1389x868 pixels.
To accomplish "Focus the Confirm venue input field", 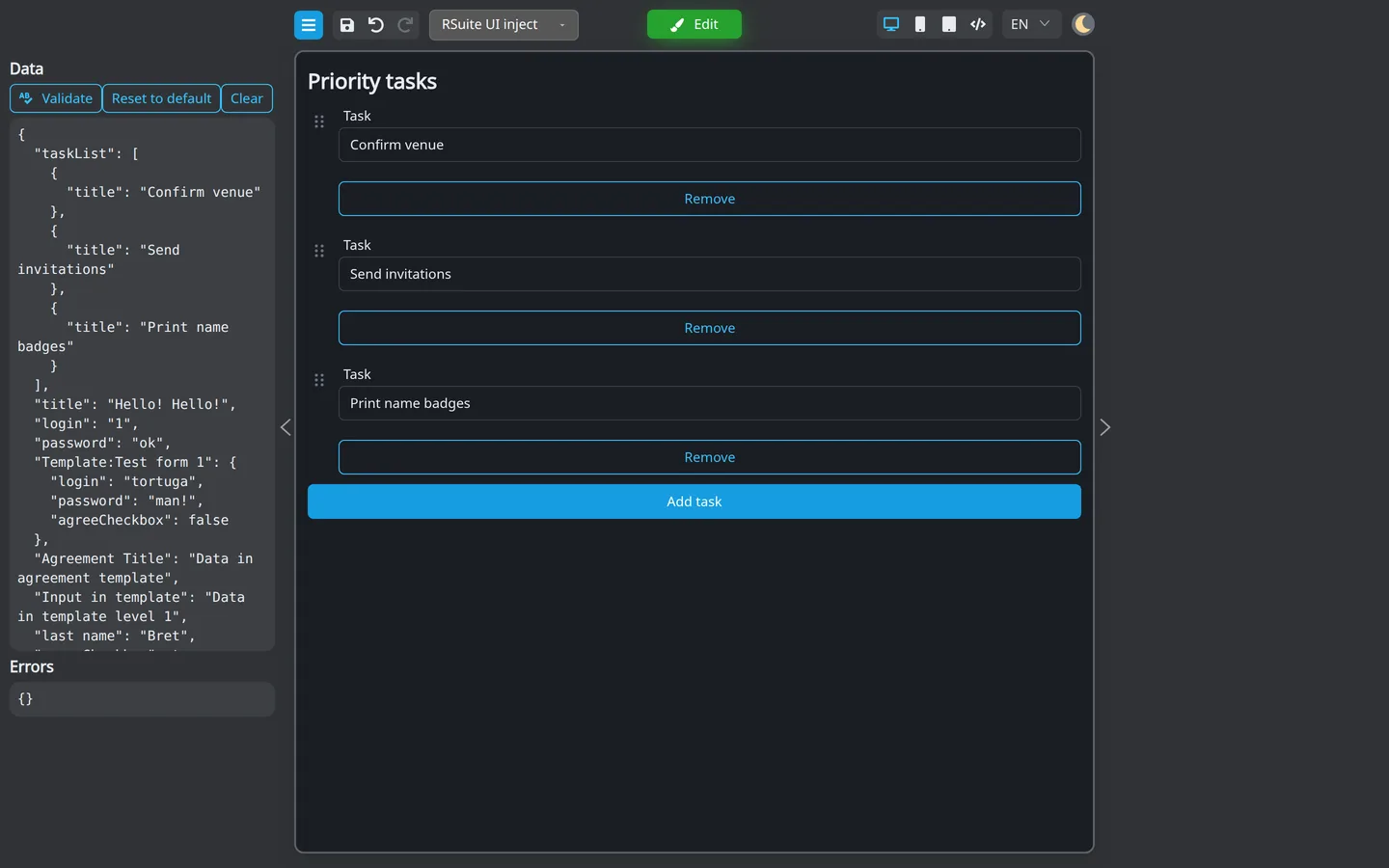I will [x=710, y=145].
